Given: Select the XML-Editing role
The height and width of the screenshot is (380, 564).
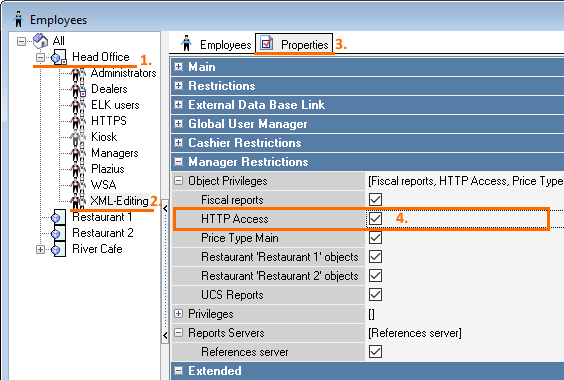Looking at the screenshot, I should 119,201.
